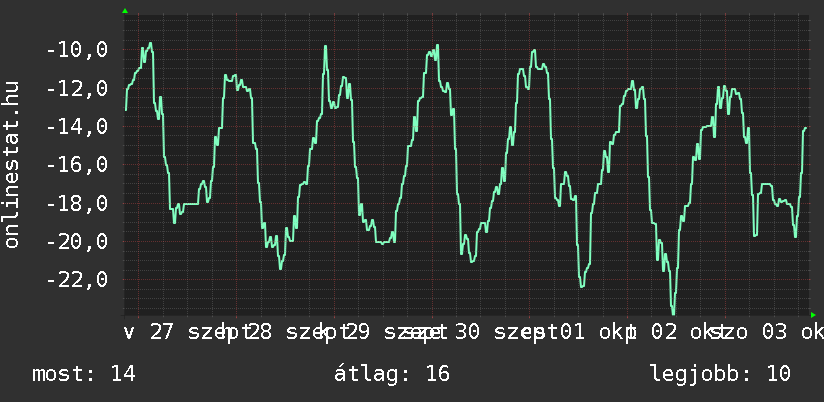
Task: Click the 'átlag: 16' average value
Action: [392, 374]
